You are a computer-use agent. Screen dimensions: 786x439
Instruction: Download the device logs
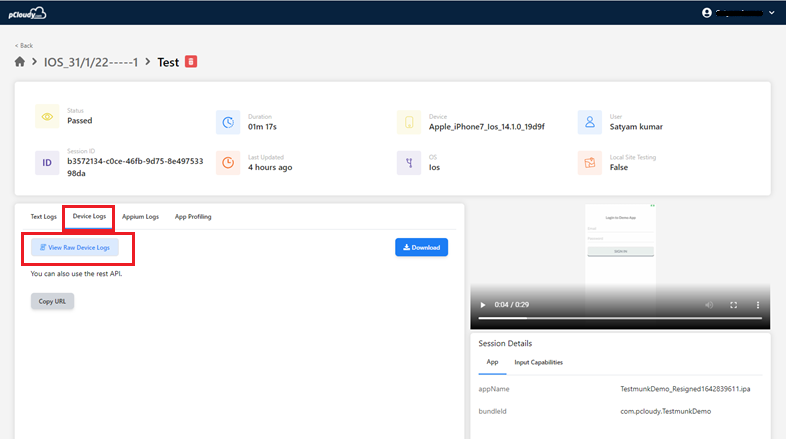(421, 247)
